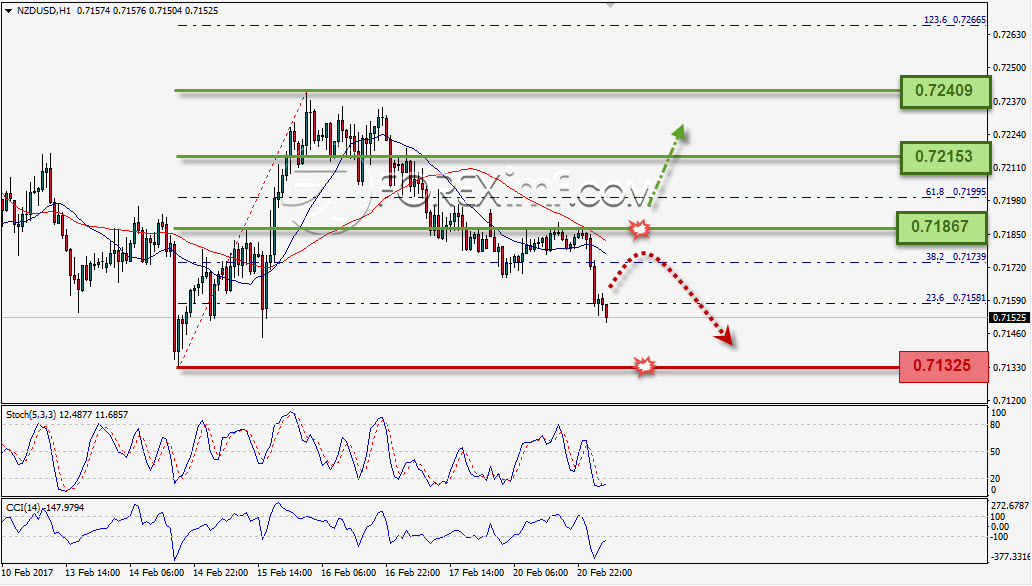
Task: Click the 0.72240 price scale value
Action: click(1010, 134)
